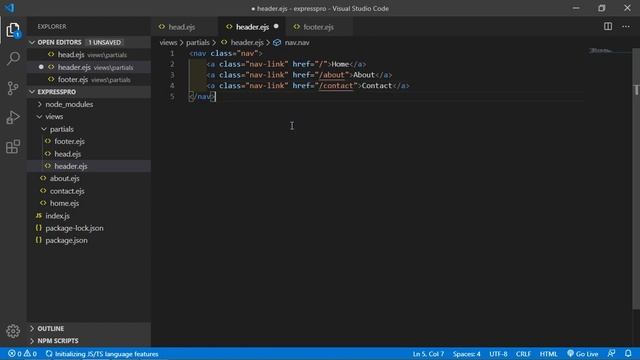Expand the node_modules folder
The width and height of the screenshot is (640, 360).
[40, 104]
